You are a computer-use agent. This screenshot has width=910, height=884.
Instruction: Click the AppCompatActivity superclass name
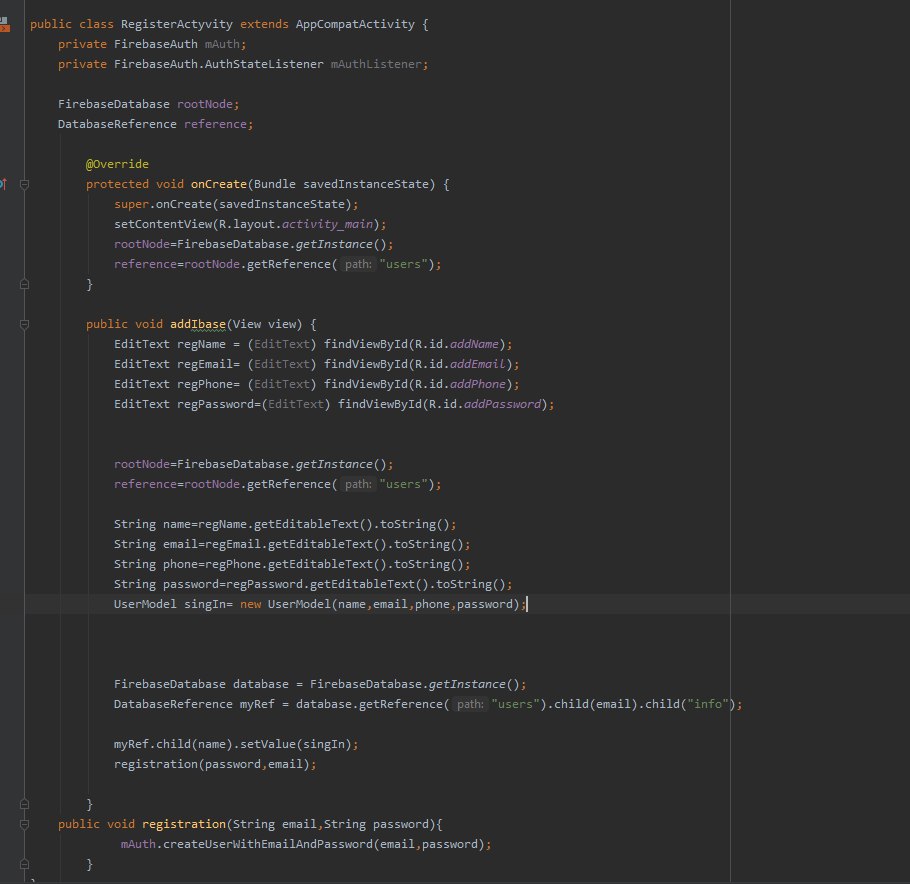pos(355,24)
